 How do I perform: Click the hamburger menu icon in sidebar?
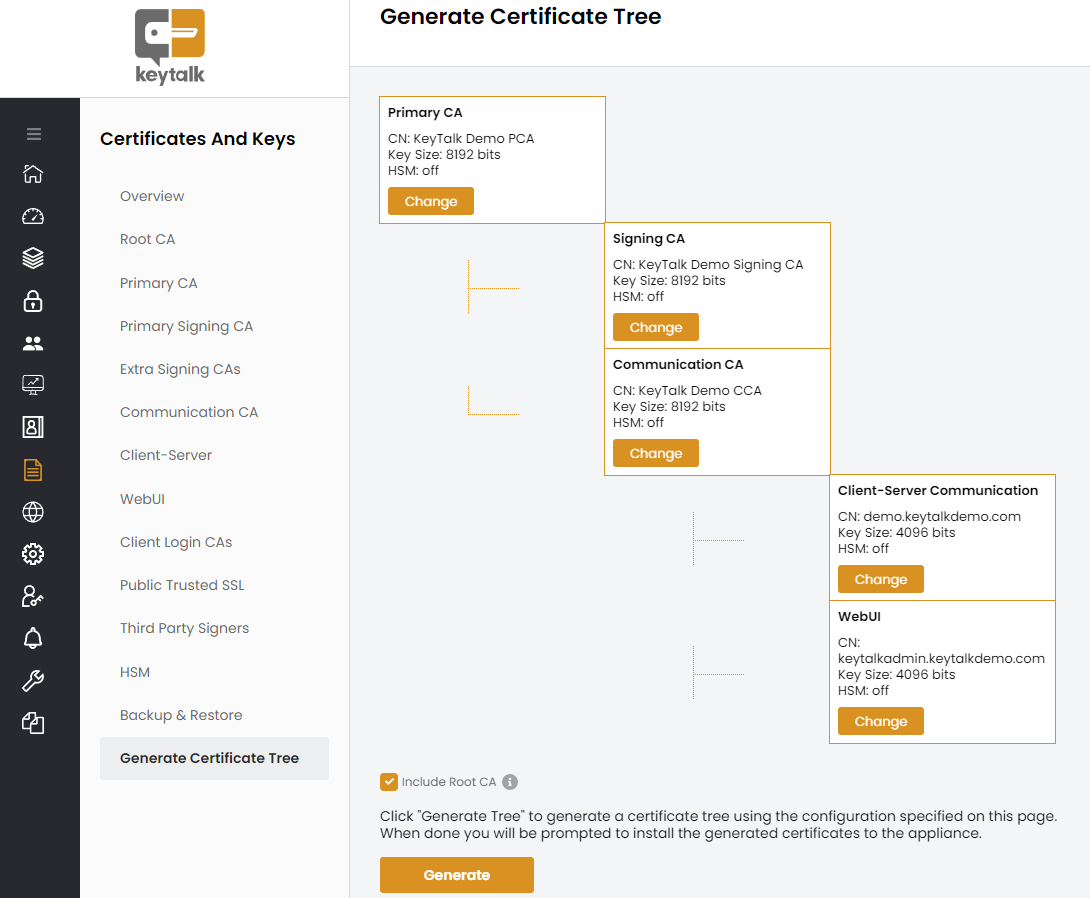pos(33,134)
